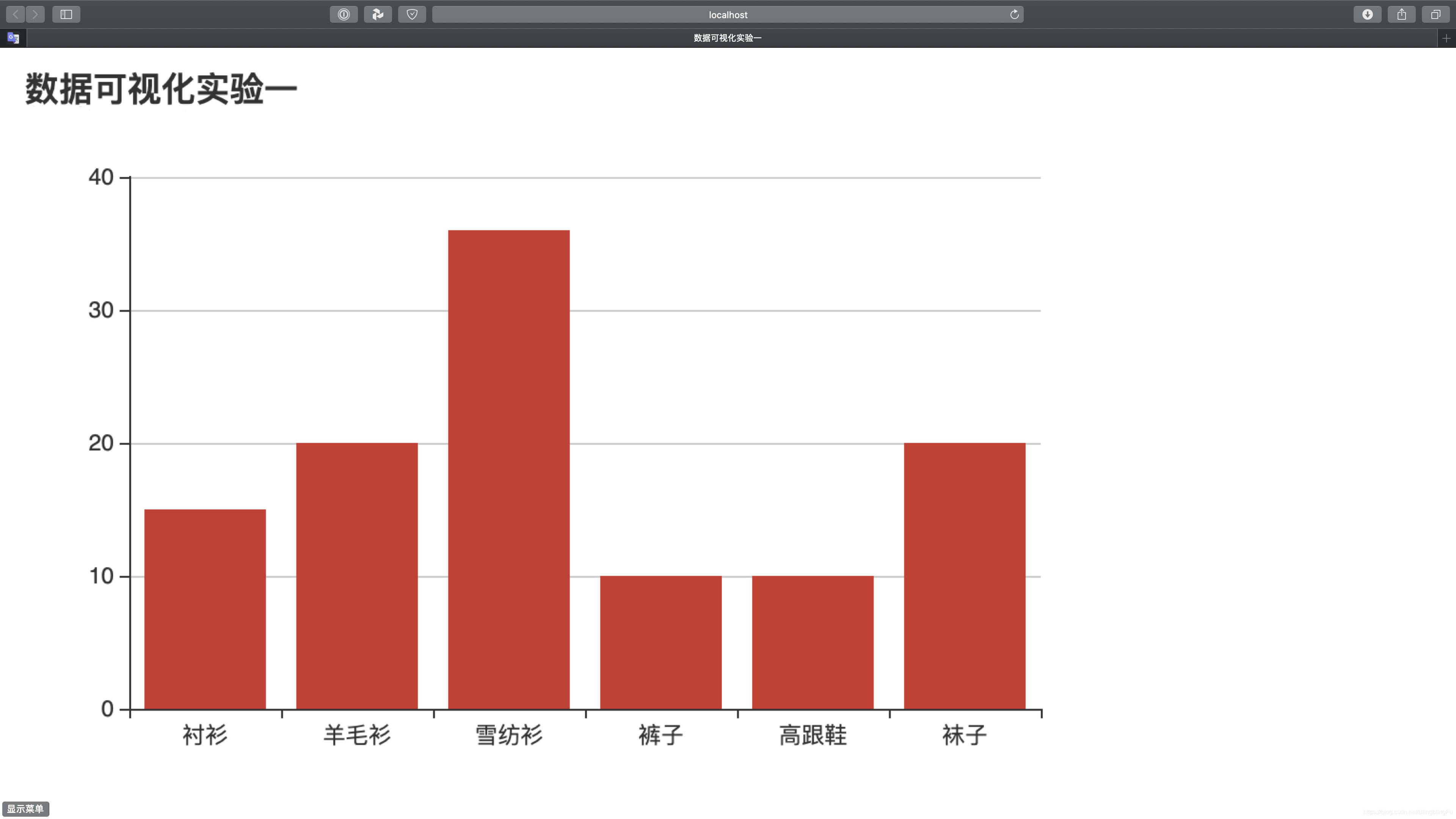Click the page heading 数据可视化实验一
The image size is (1456, 819).
[x=161, y=89]
